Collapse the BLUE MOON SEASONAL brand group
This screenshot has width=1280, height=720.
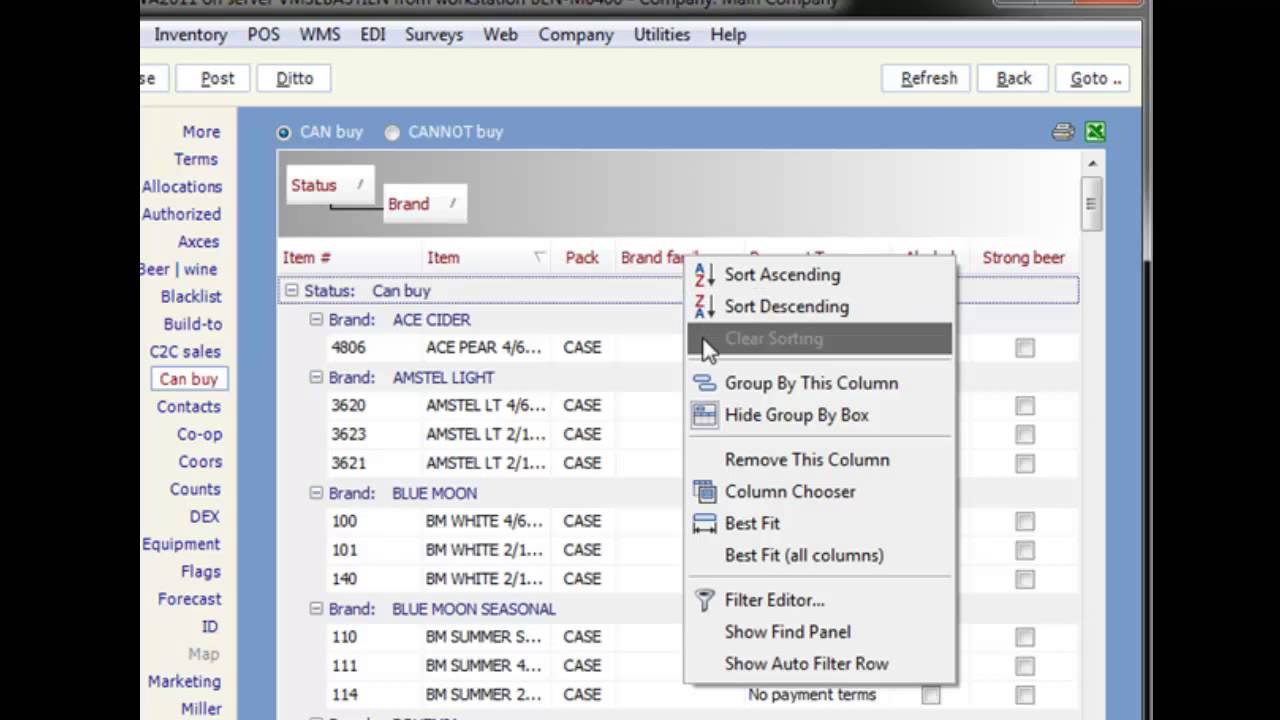(x=315, y=609)
